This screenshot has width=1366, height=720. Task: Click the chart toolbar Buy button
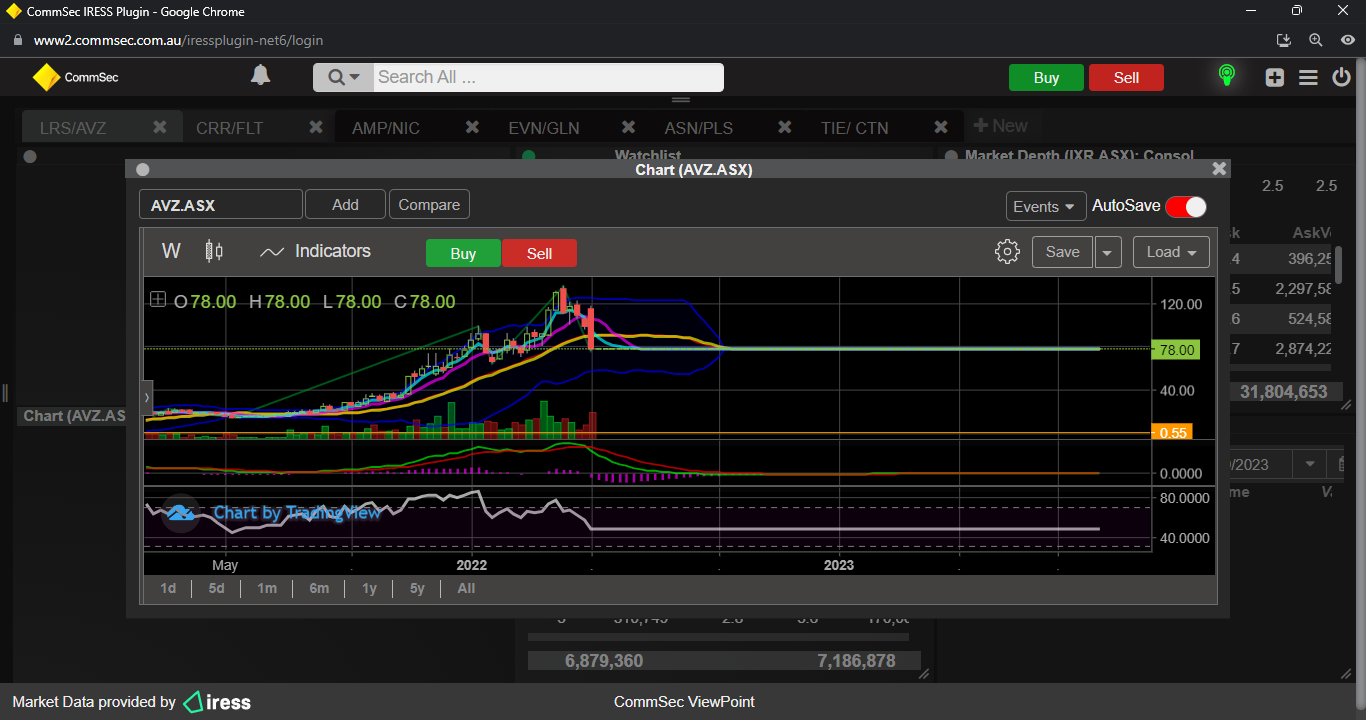(x=463, y=254)
